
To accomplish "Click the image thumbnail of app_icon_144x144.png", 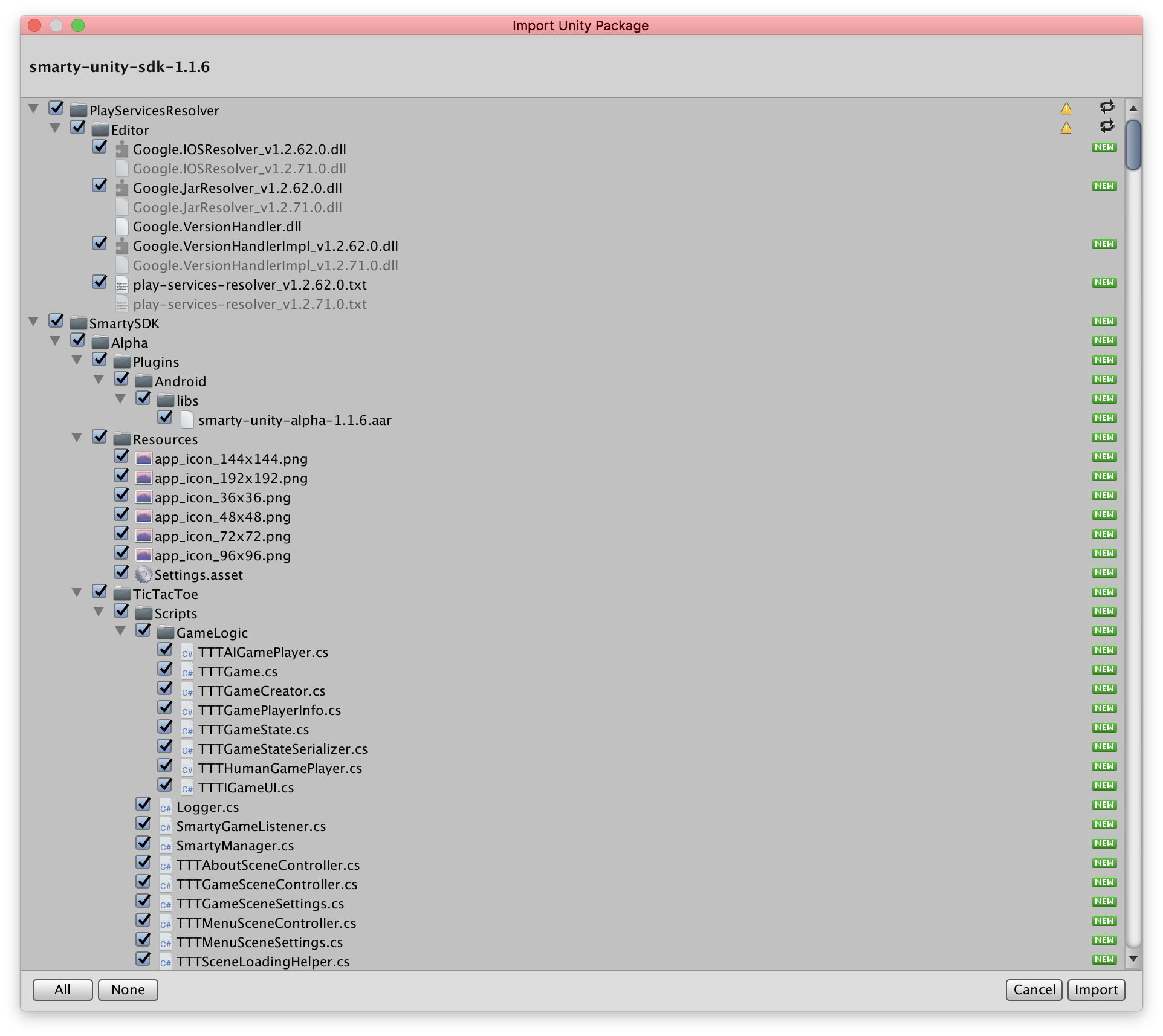I will tap(144, 458).
